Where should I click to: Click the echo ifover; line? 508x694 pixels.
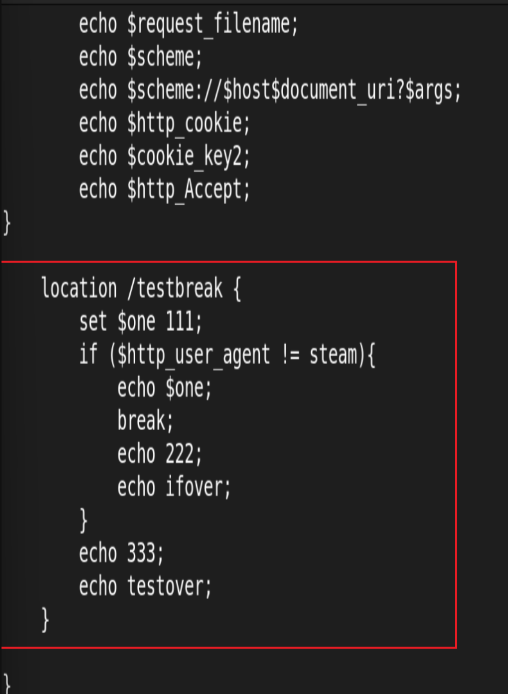tap(174, 487)
